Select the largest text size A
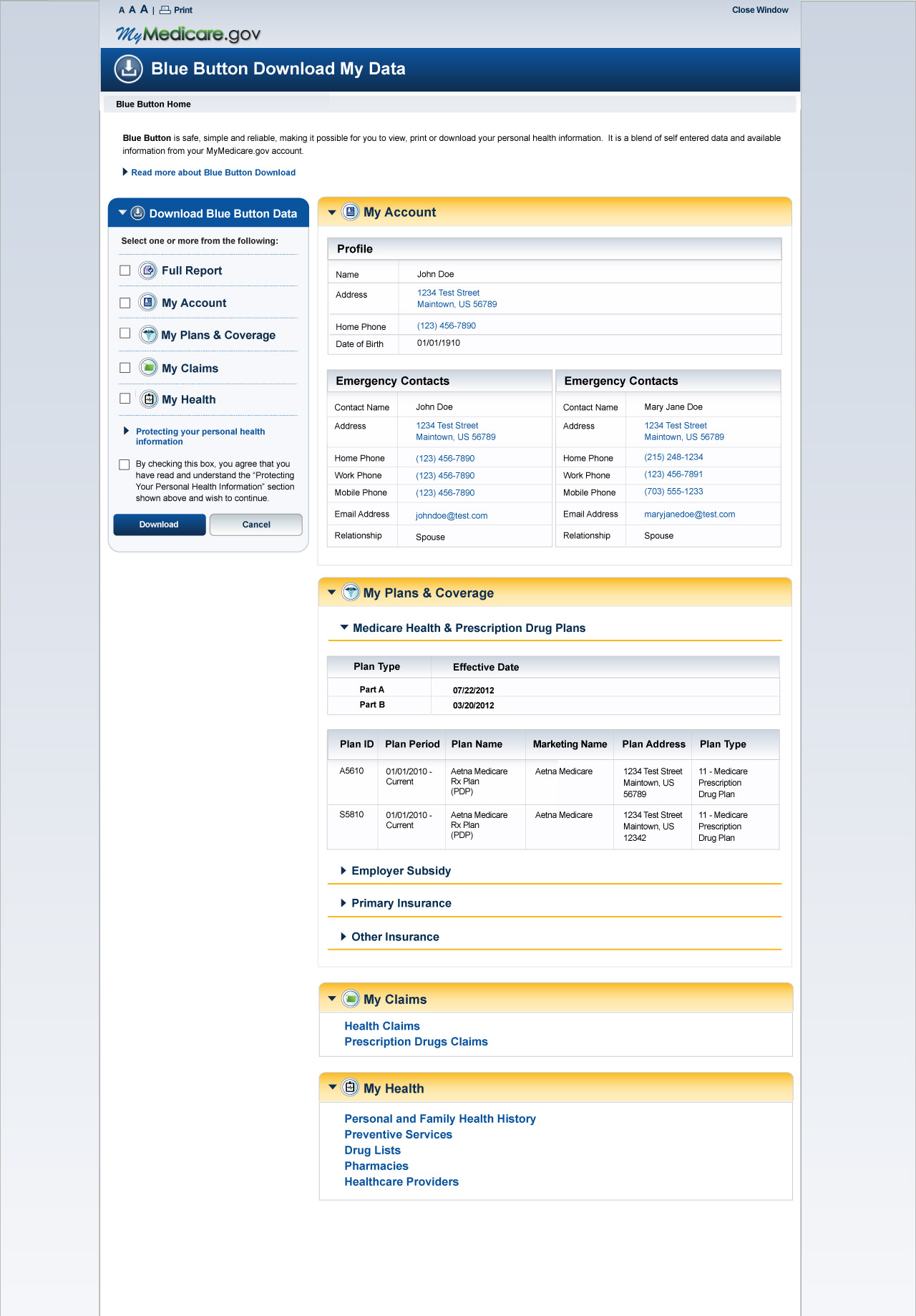This screenshot has height=1316, width=916. tap(144, 9)
